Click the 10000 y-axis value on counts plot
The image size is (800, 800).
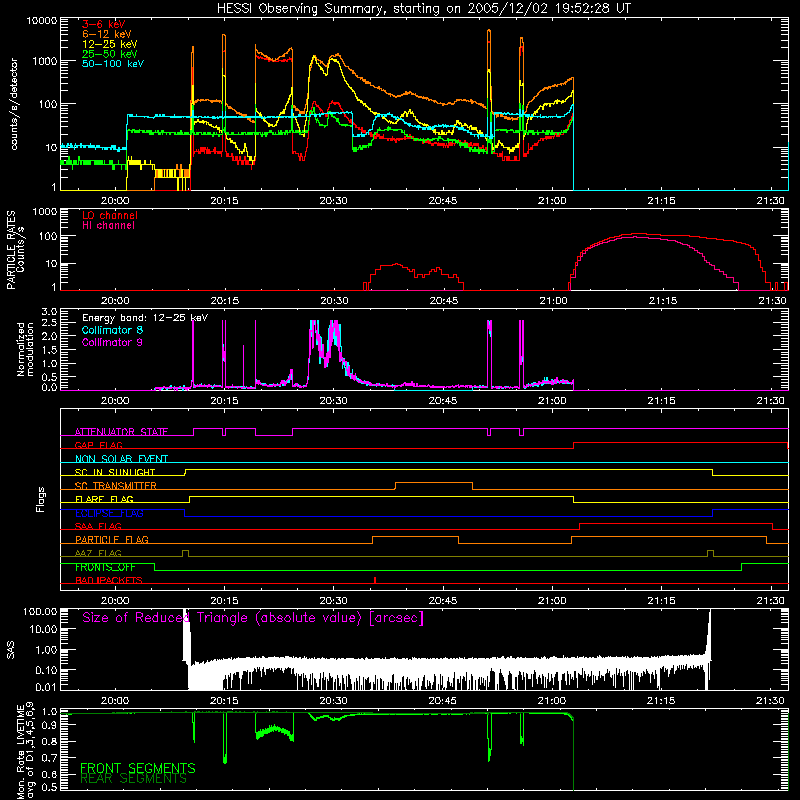(42, 21)
